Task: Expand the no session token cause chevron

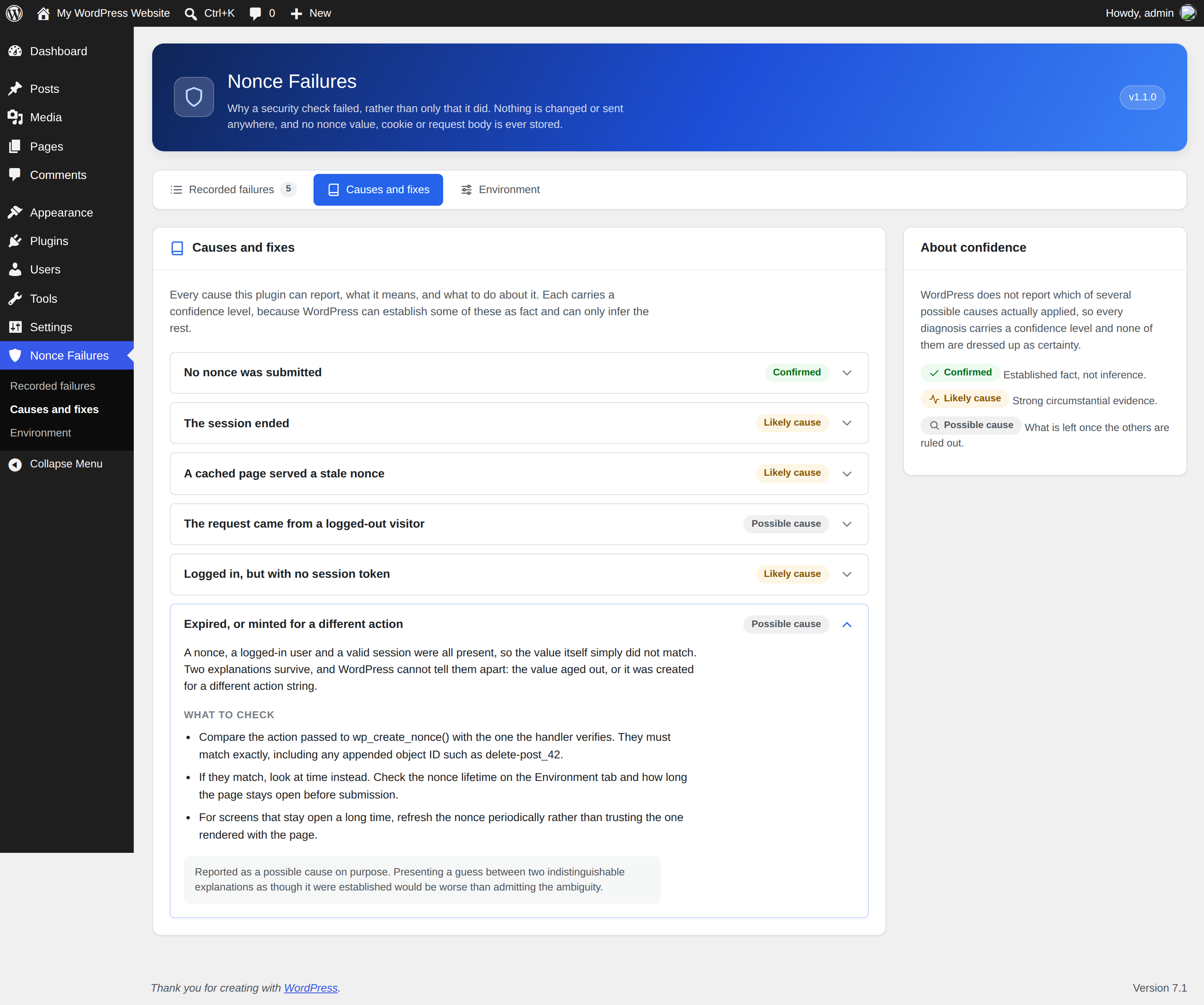Action: click(847, 574)
